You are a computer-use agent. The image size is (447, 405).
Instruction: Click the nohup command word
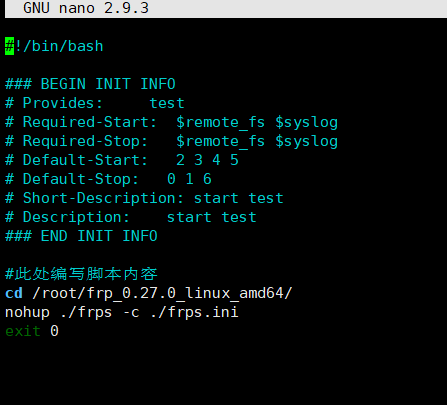[27, 312]
